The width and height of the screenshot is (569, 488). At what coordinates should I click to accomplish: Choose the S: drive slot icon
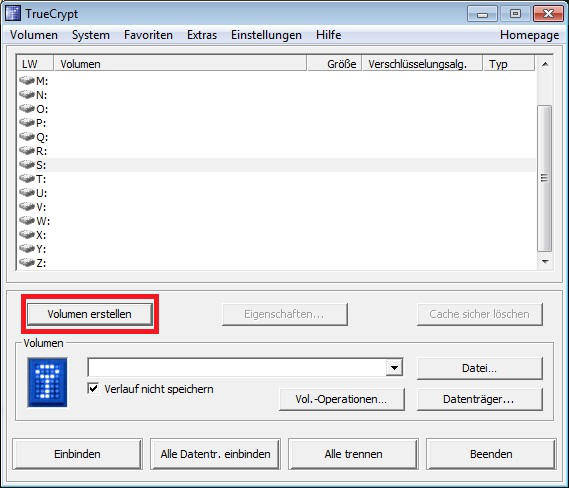(x=27, y=164)
